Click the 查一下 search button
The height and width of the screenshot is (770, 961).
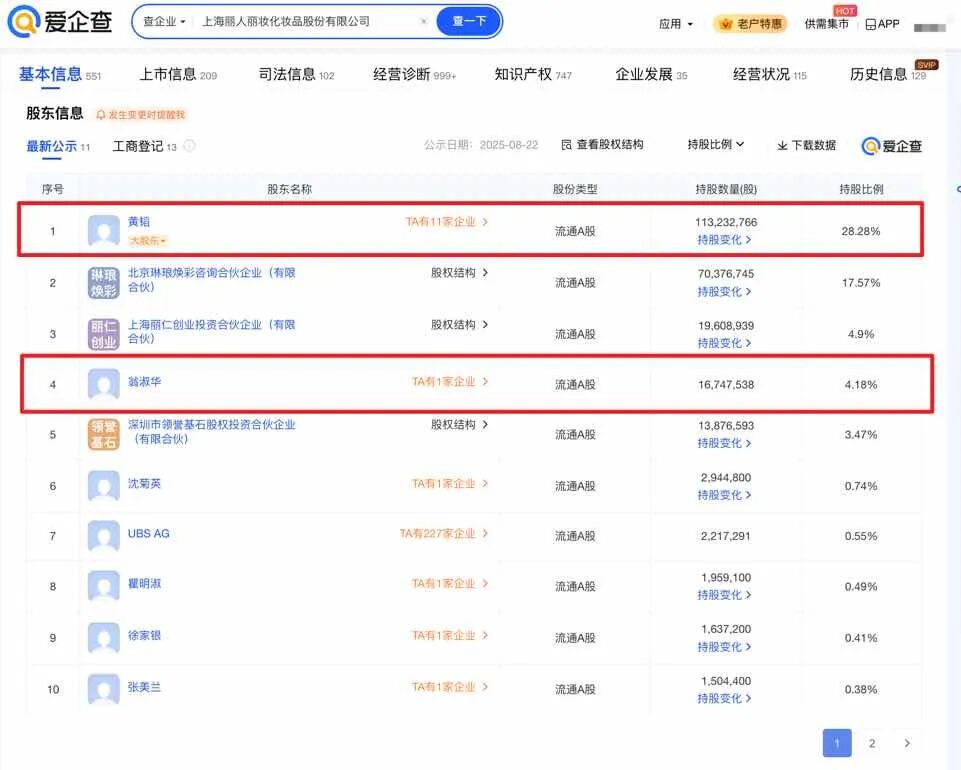click(x=467, y=21)
